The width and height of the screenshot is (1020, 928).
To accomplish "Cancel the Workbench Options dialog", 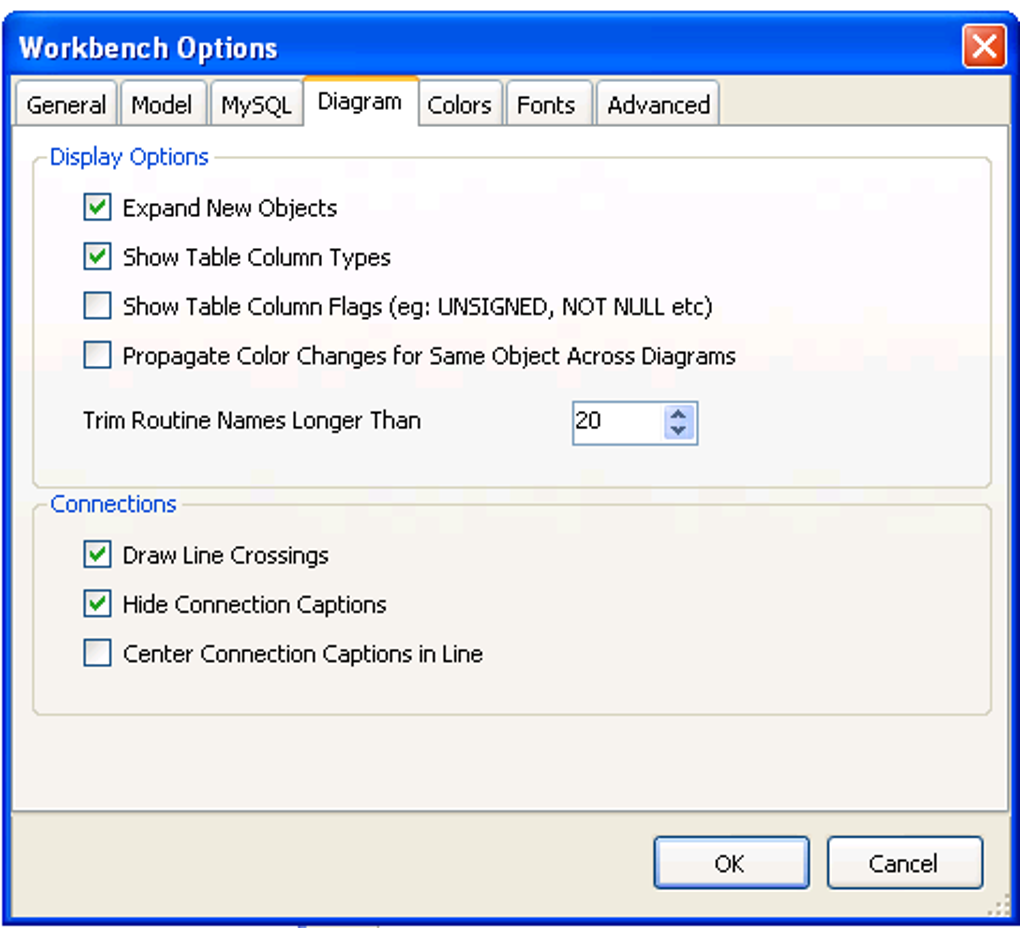I will coord(905,862).
